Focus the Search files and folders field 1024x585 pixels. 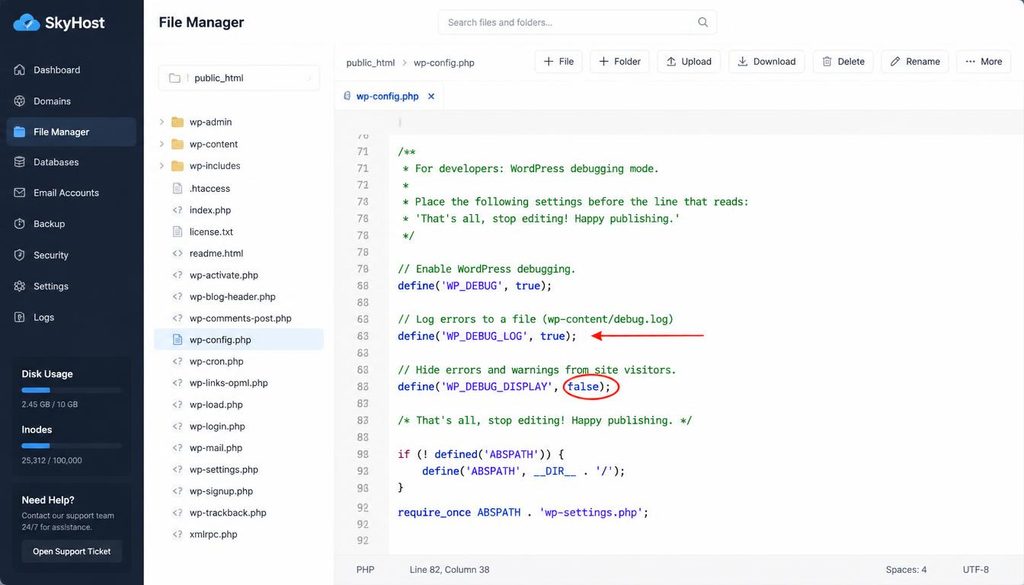(x=577, y=22)
